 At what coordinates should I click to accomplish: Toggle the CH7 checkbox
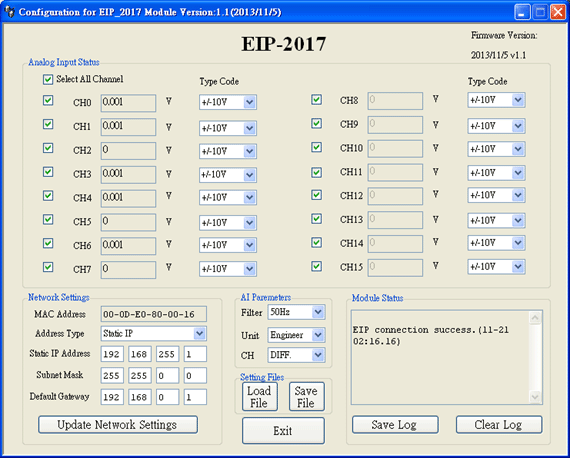pos(48,267)
